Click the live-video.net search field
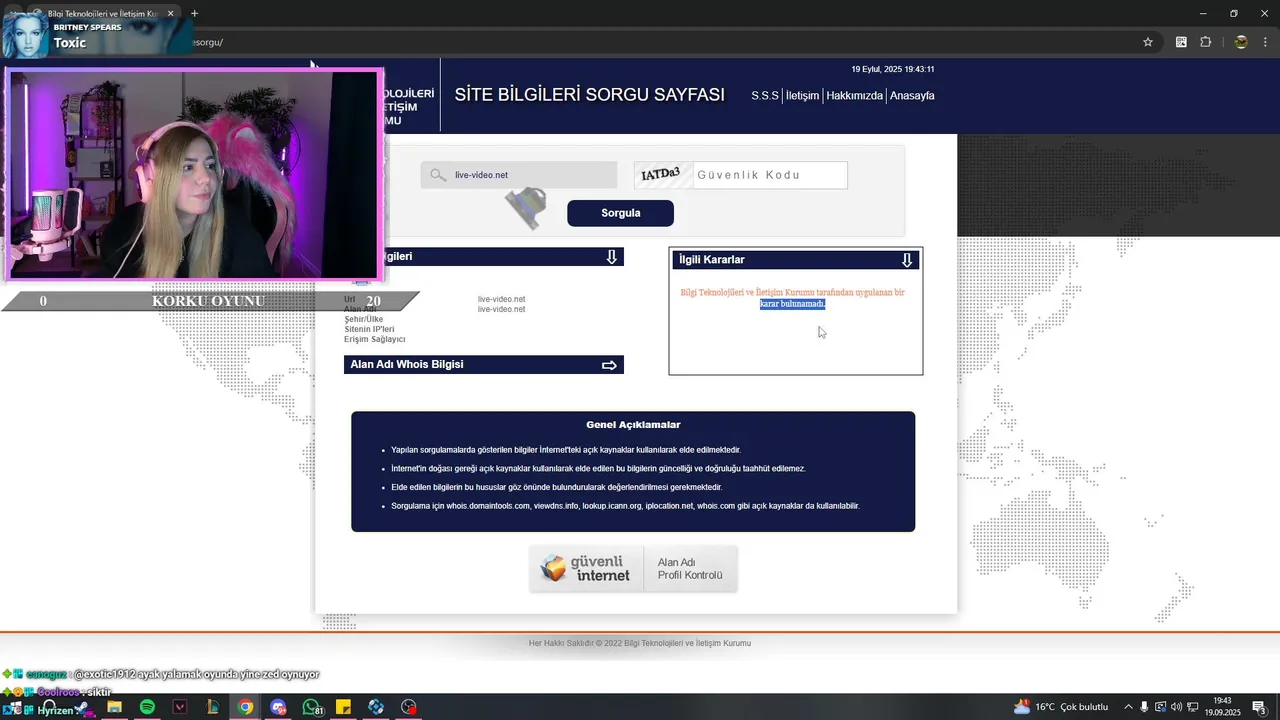Viewport: 1280px width, 720px height. [519, 175]
